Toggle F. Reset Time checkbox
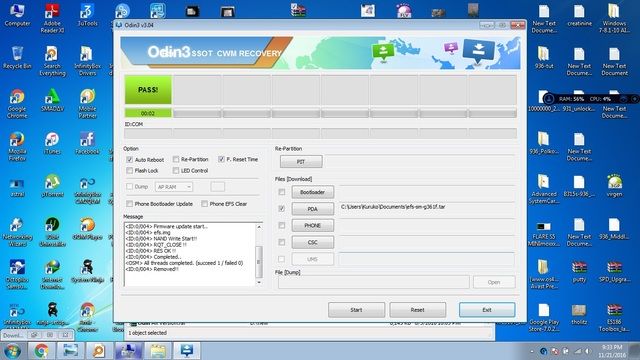The width and height of the screenshot is (640, 360). coord(221,159)
